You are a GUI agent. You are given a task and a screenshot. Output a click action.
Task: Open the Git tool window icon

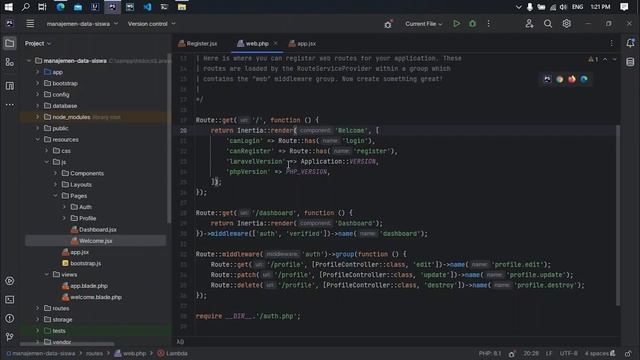click(x=10, y=337)
